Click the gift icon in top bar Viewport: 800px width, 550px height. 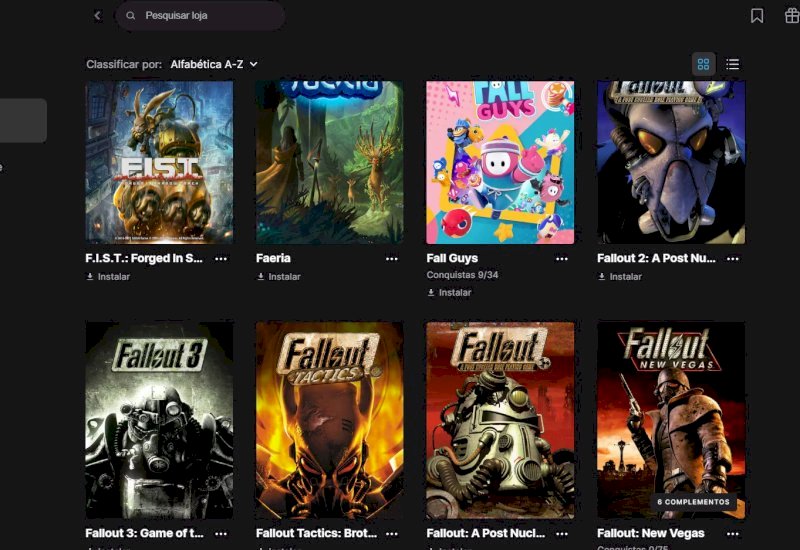click(791, 16)
